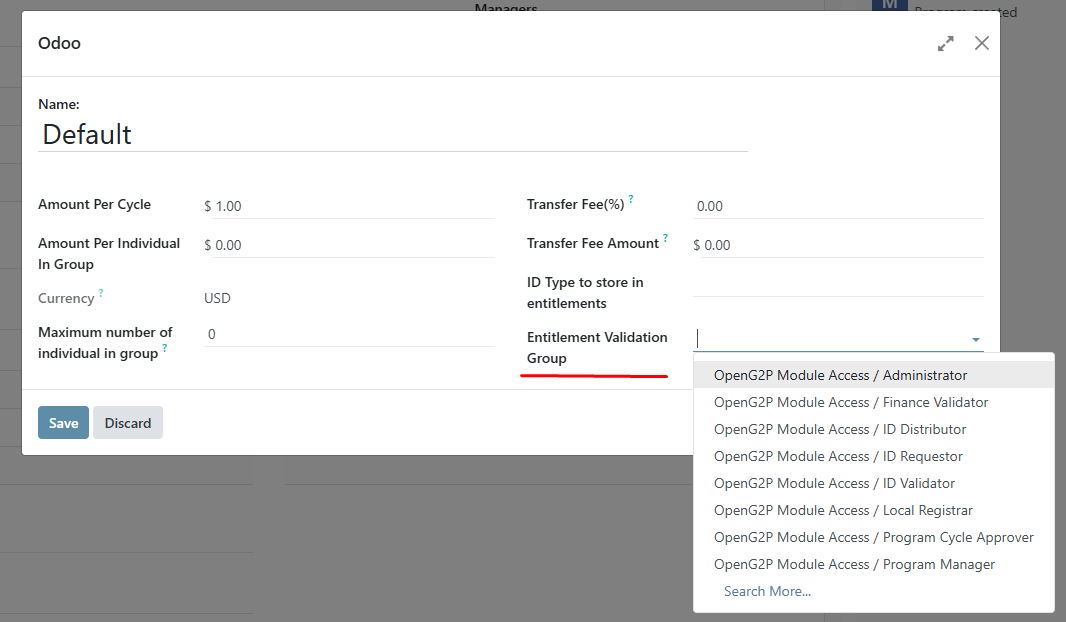Select the Local Registrar option
This screenshot has height=622, width=1066.
[843, 510]
